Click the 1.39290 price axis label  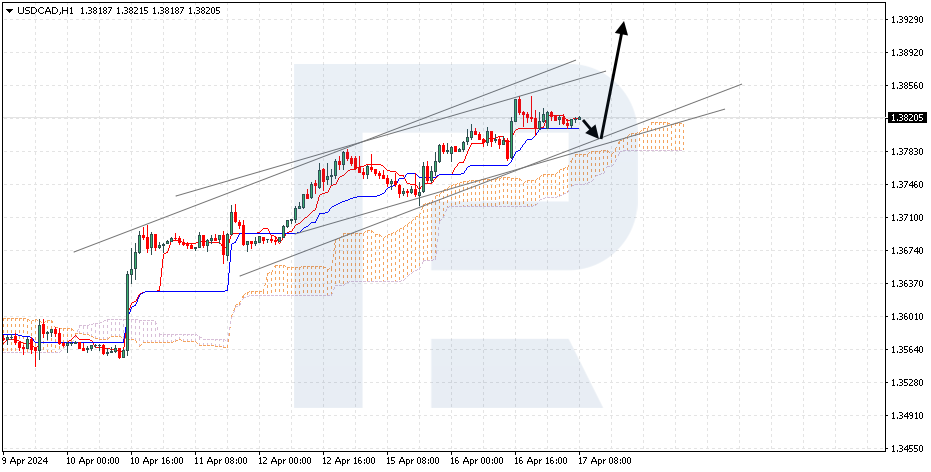(x=907, y=20)
